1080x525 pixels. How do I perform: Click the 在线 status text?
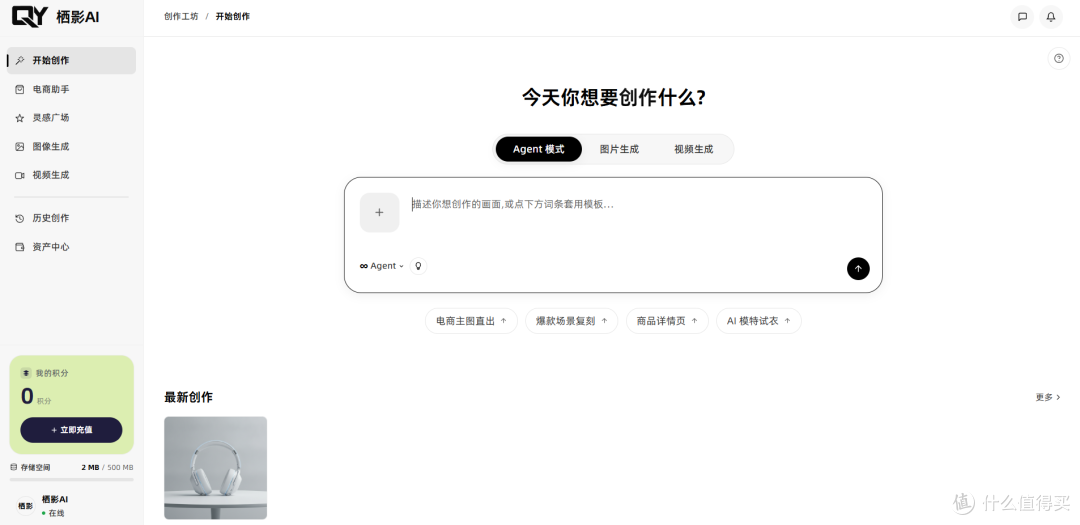tap(56, 513)
